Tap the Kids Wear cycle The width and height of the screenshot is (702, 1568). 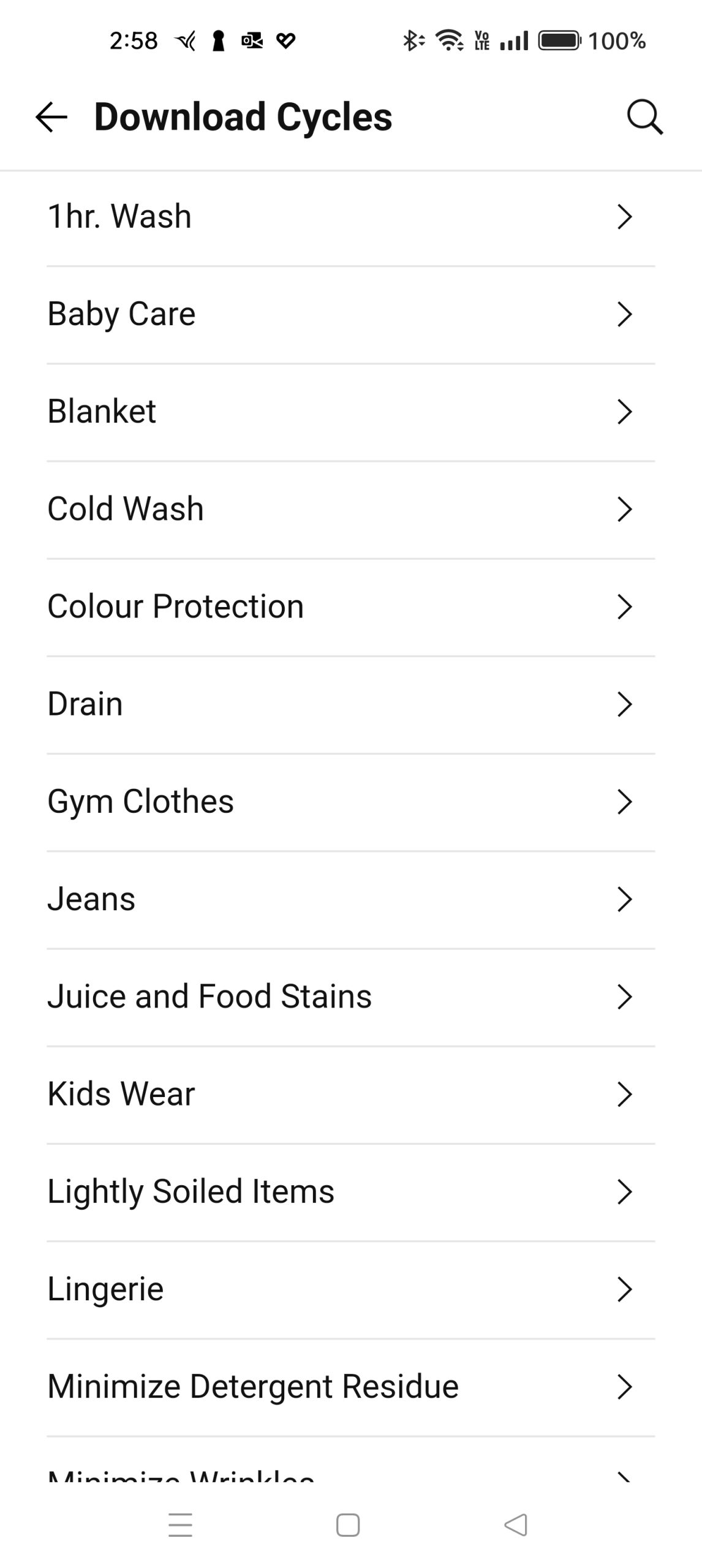pyautogui.click(x=121, y=1095)
